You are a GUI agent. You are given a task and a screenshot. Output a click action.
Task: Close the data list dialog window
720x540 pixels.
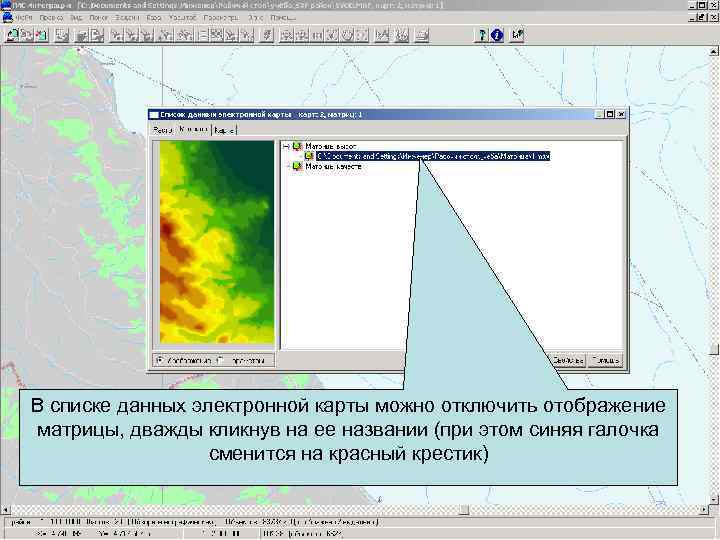click(621, 114)
